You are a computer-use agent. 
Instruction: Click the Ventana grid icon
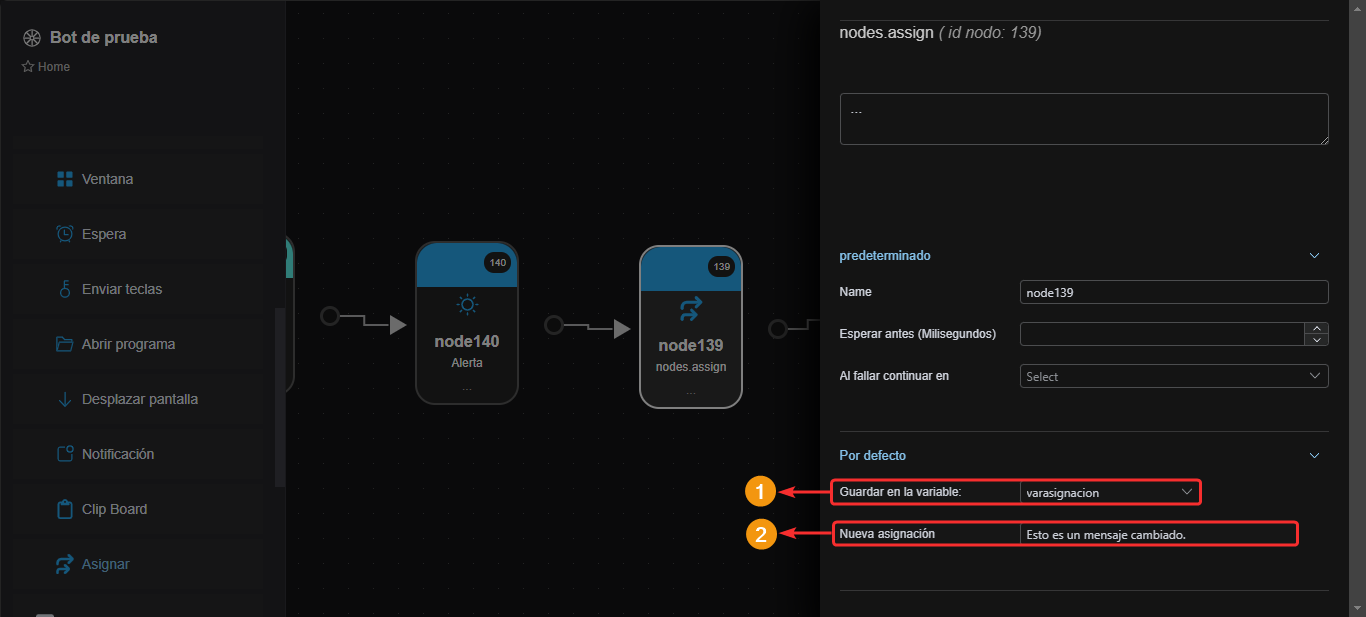[x=65, y=179]
